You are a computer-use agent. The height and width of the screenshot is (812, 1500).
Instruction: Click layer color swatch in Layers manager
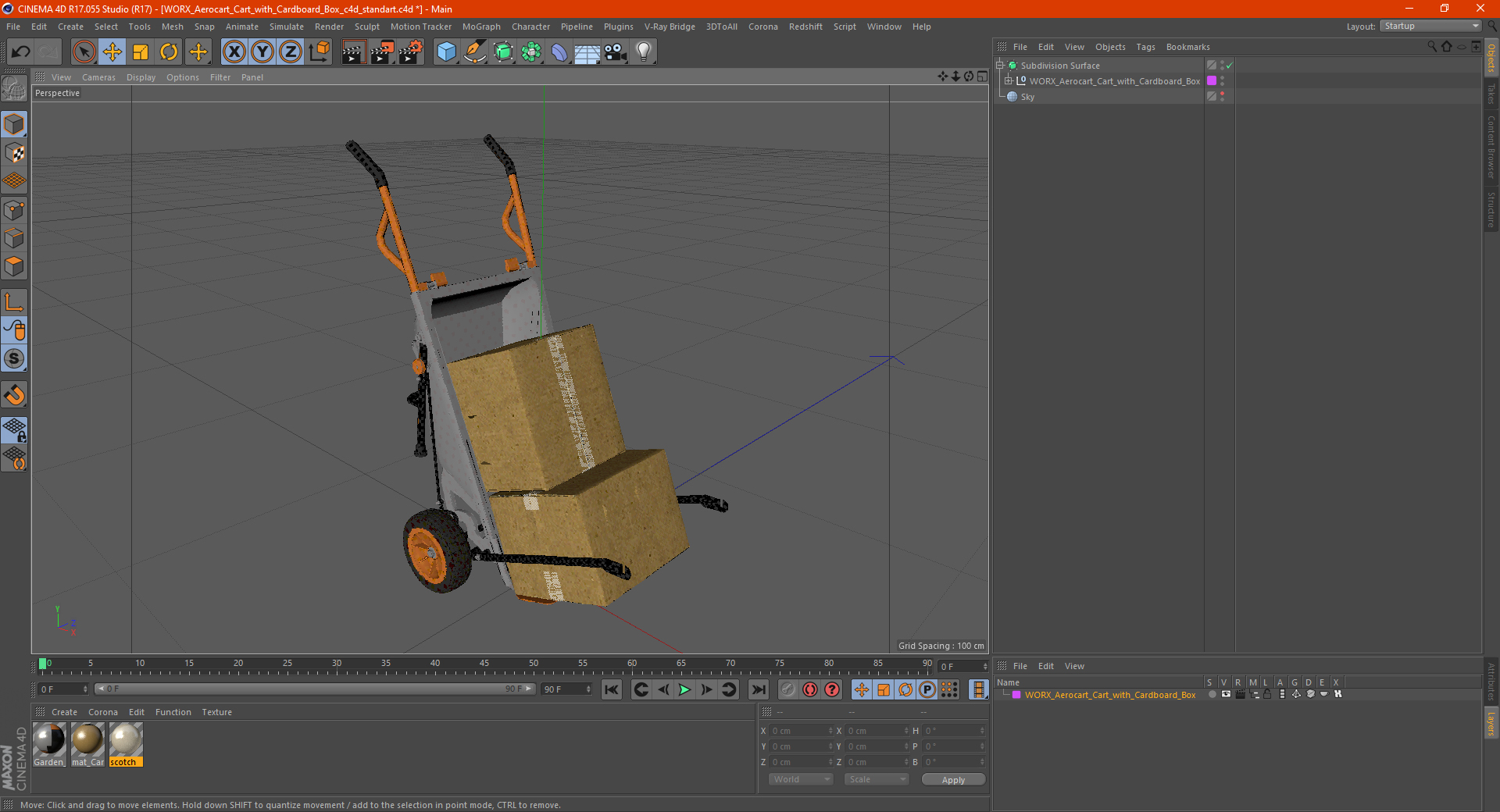1016,695
